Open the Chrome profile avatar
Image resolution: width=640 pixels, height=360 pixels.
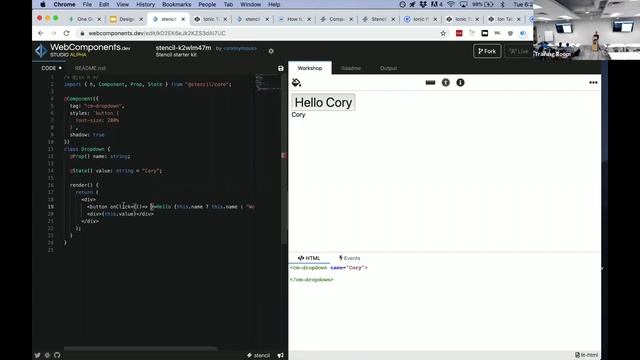[x=523, y=33]
